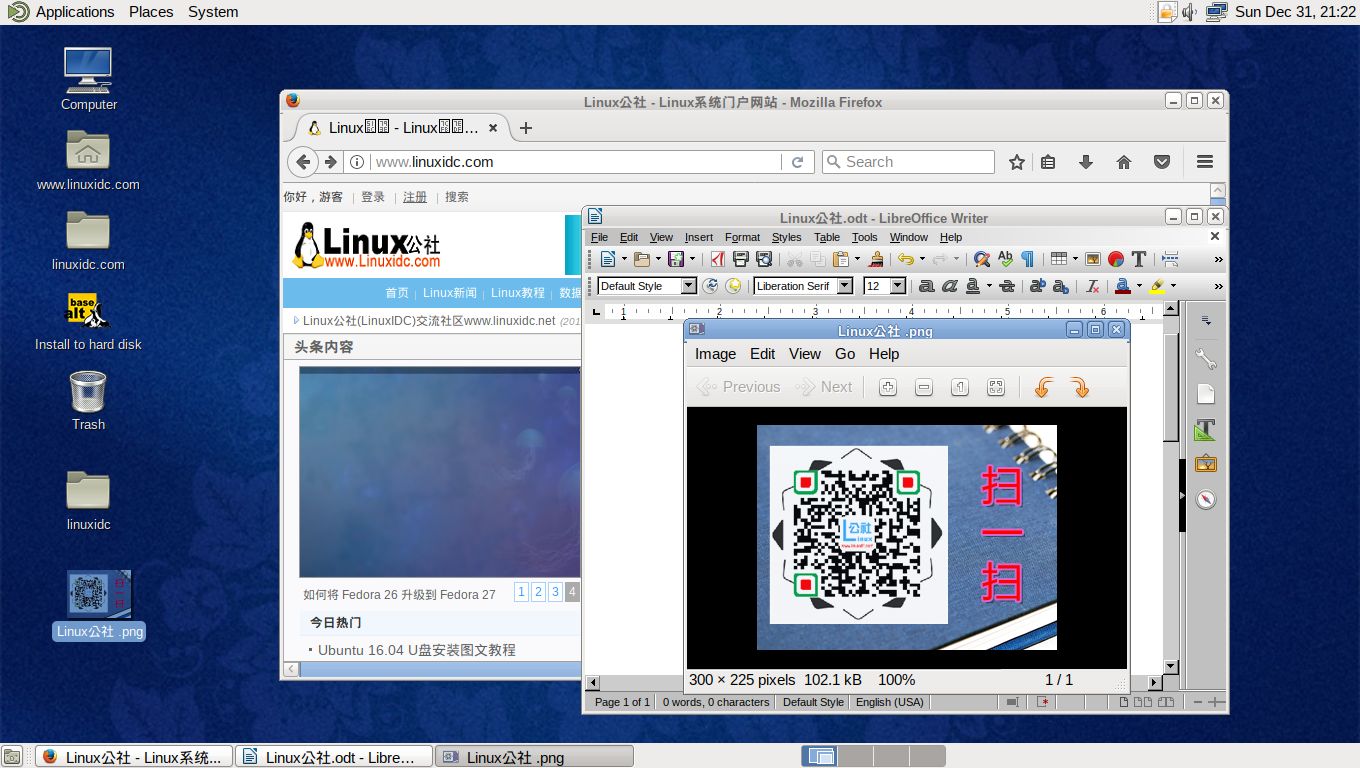Screen dimensions: 1360x768
Task: Click the Firefox bookmark star icon
Action: [1017, 162]
